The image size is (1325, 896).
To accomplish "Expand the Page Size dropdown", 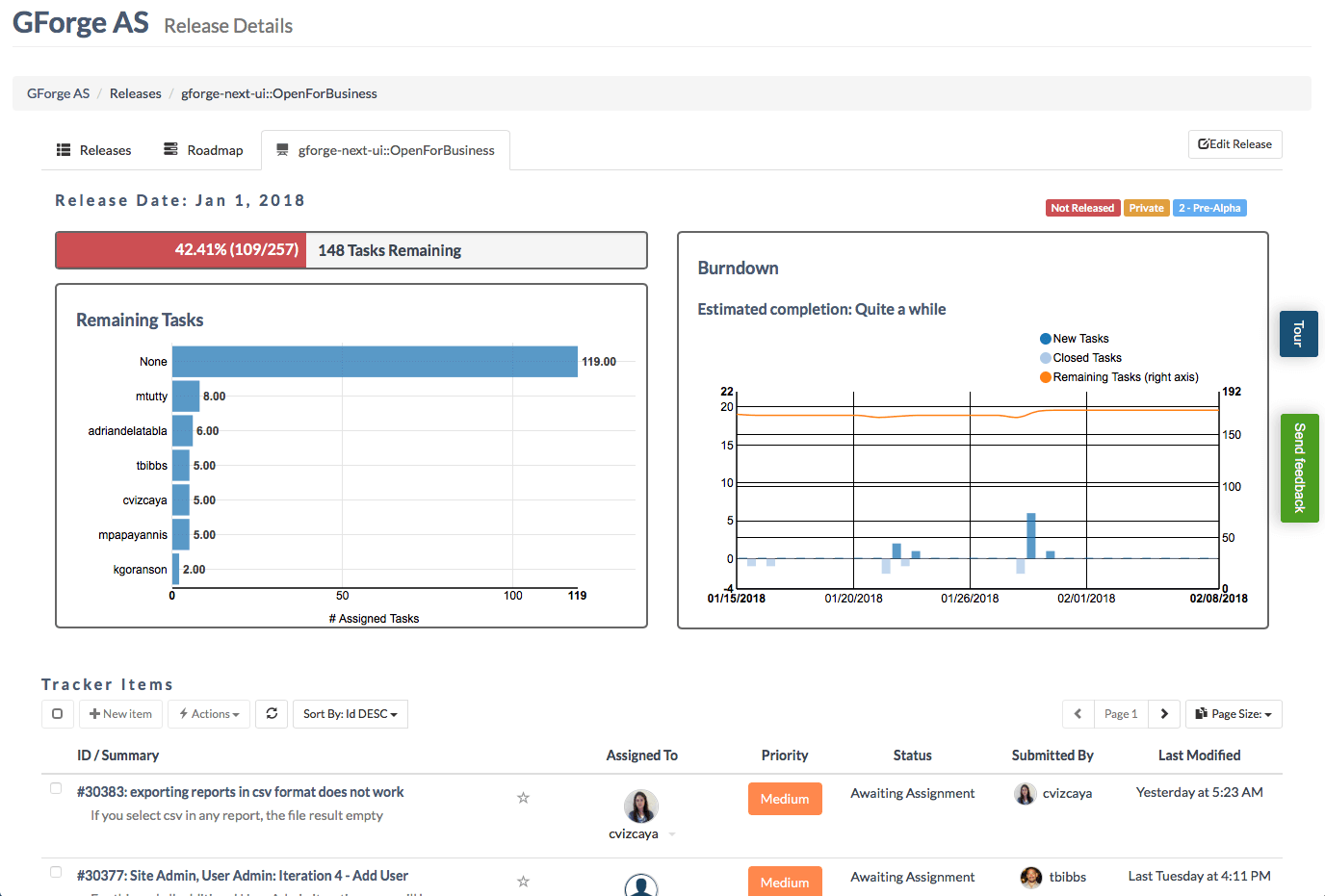I will 1234,713.
